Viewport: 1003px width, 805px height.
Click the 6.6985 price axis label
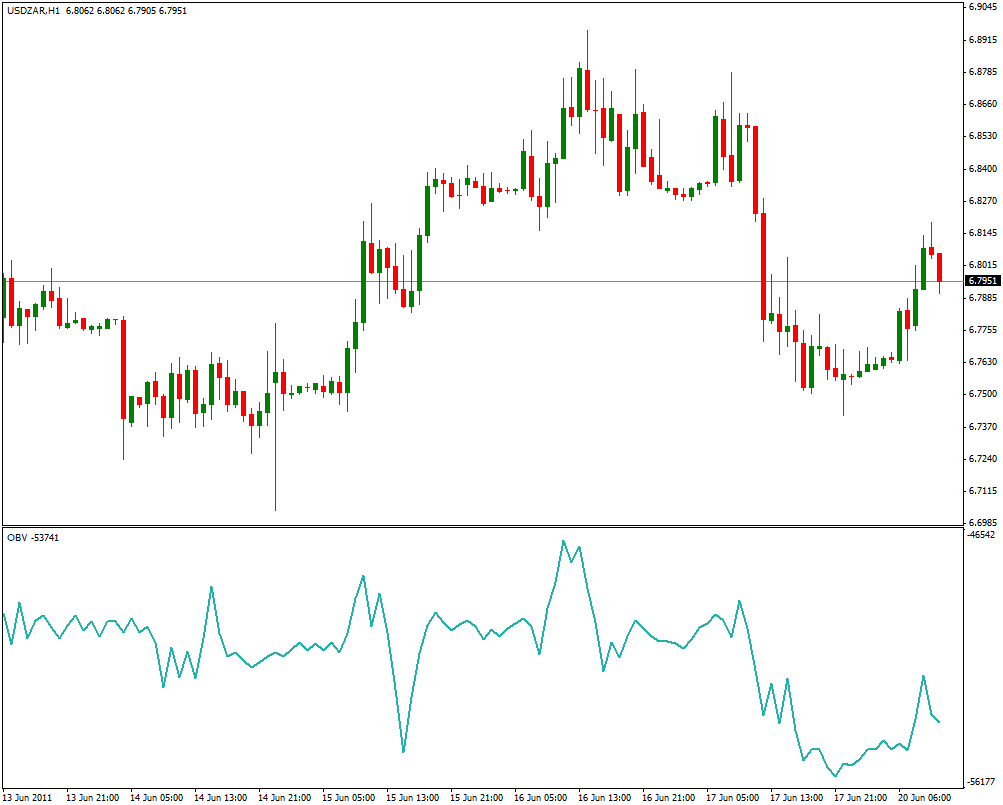tap(983, 522)
